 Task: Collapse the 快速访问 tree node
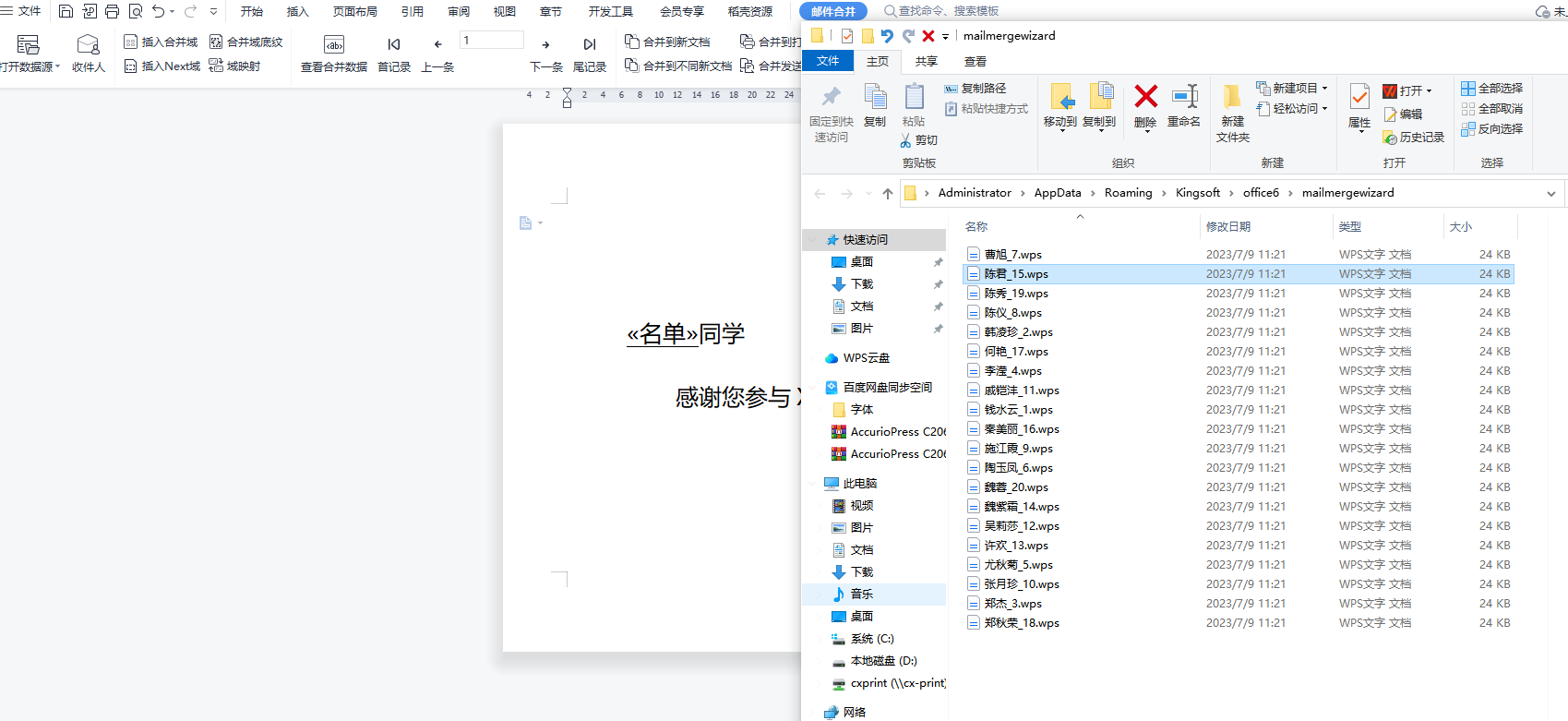coord(813,240)
